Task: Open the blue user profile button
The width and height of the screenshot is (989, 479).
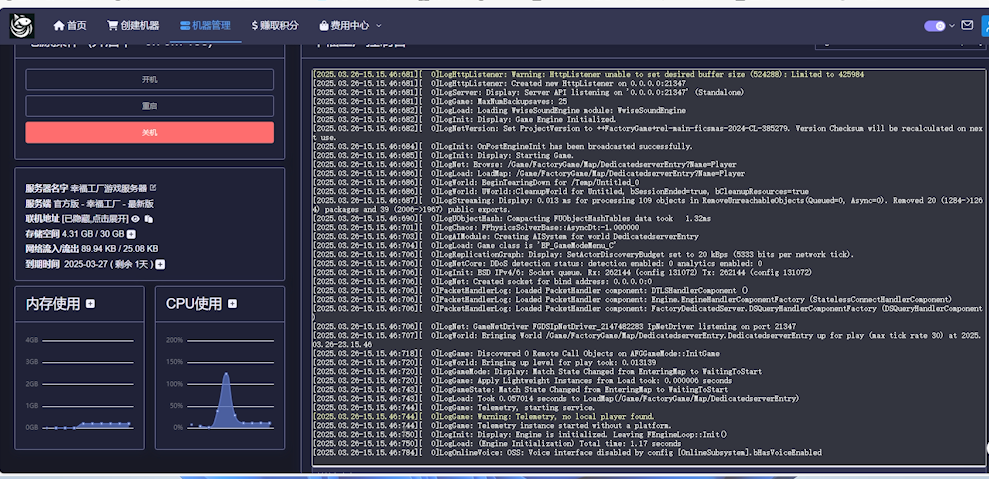Action: click(985, 26)
